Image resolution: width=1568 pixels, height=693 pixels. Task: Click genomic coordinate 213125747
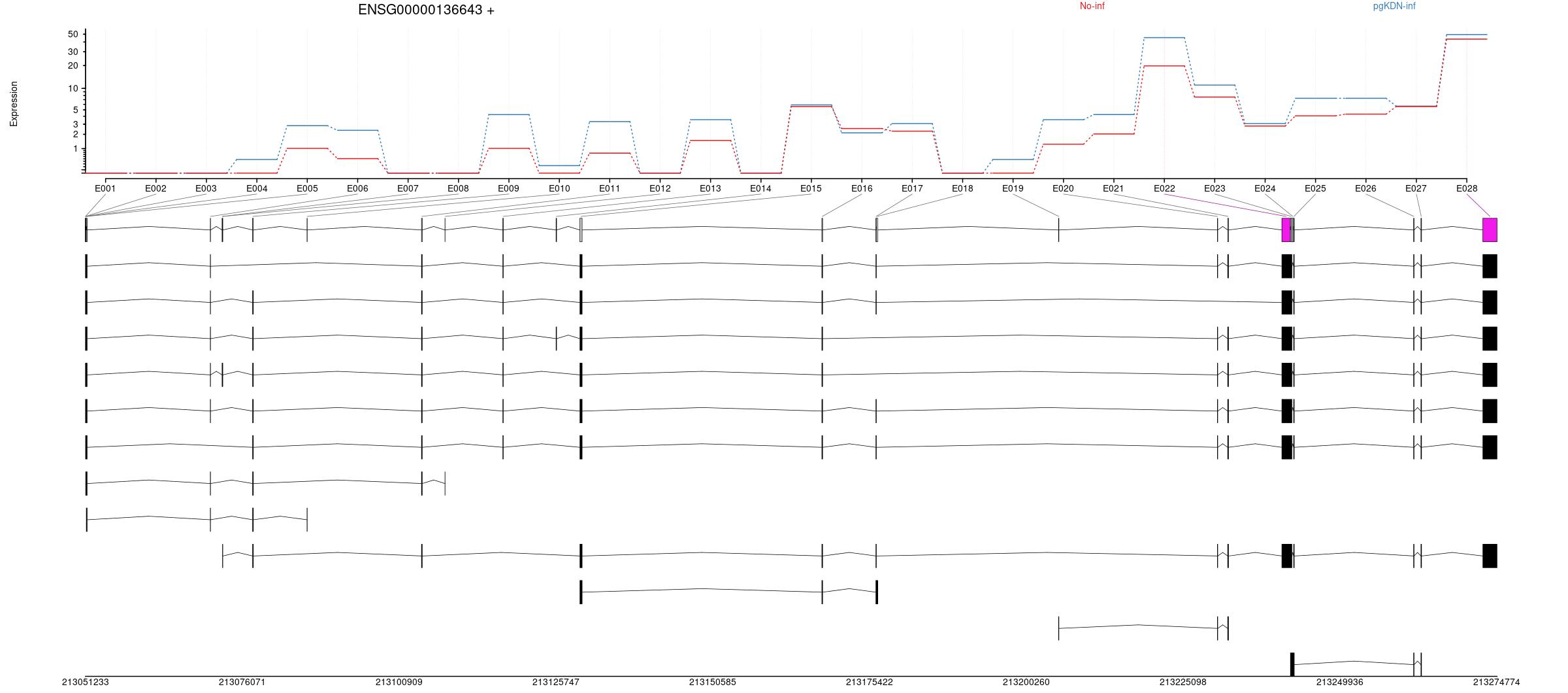coord(556,682)
